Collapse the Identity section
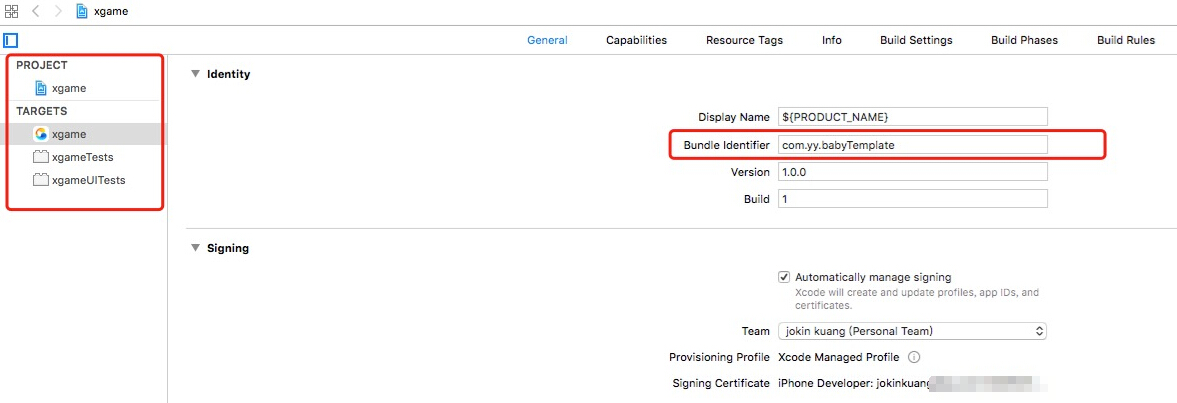The width and height of the screenshot is (1177, 403). coord(195,74)
